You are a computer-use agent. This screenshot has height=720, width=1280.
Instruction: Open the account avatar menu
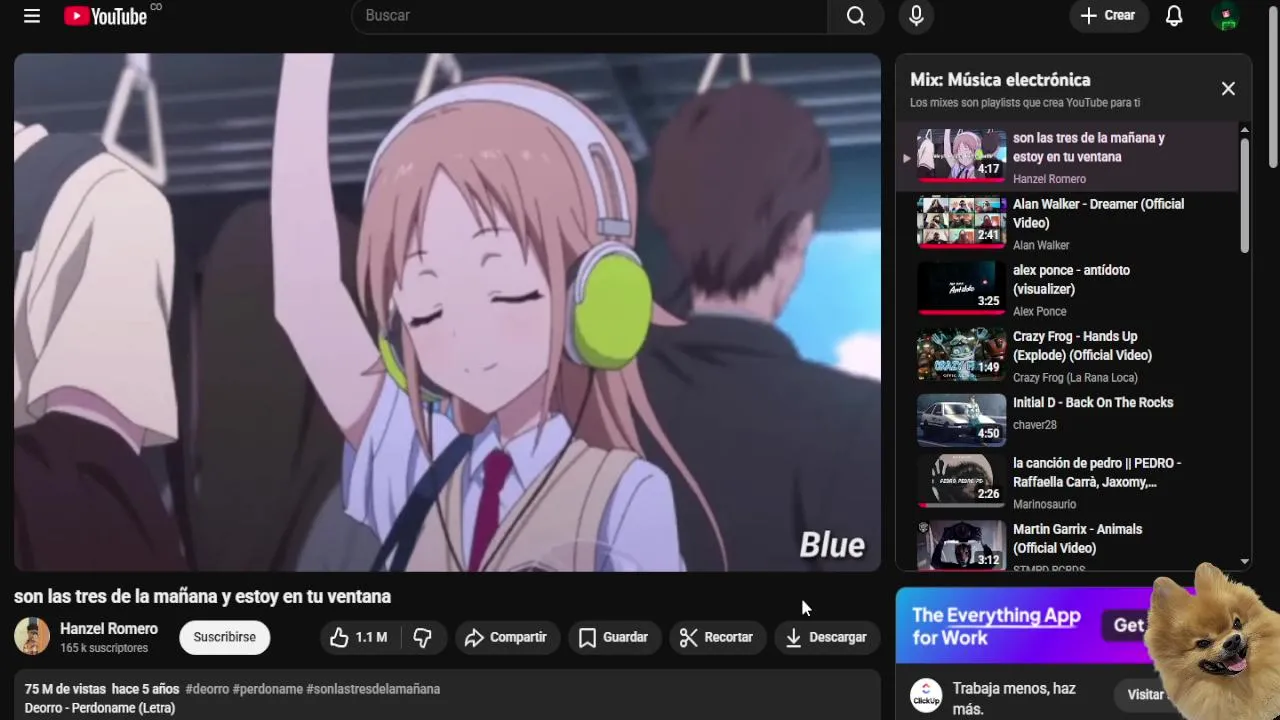(1225, 16)
